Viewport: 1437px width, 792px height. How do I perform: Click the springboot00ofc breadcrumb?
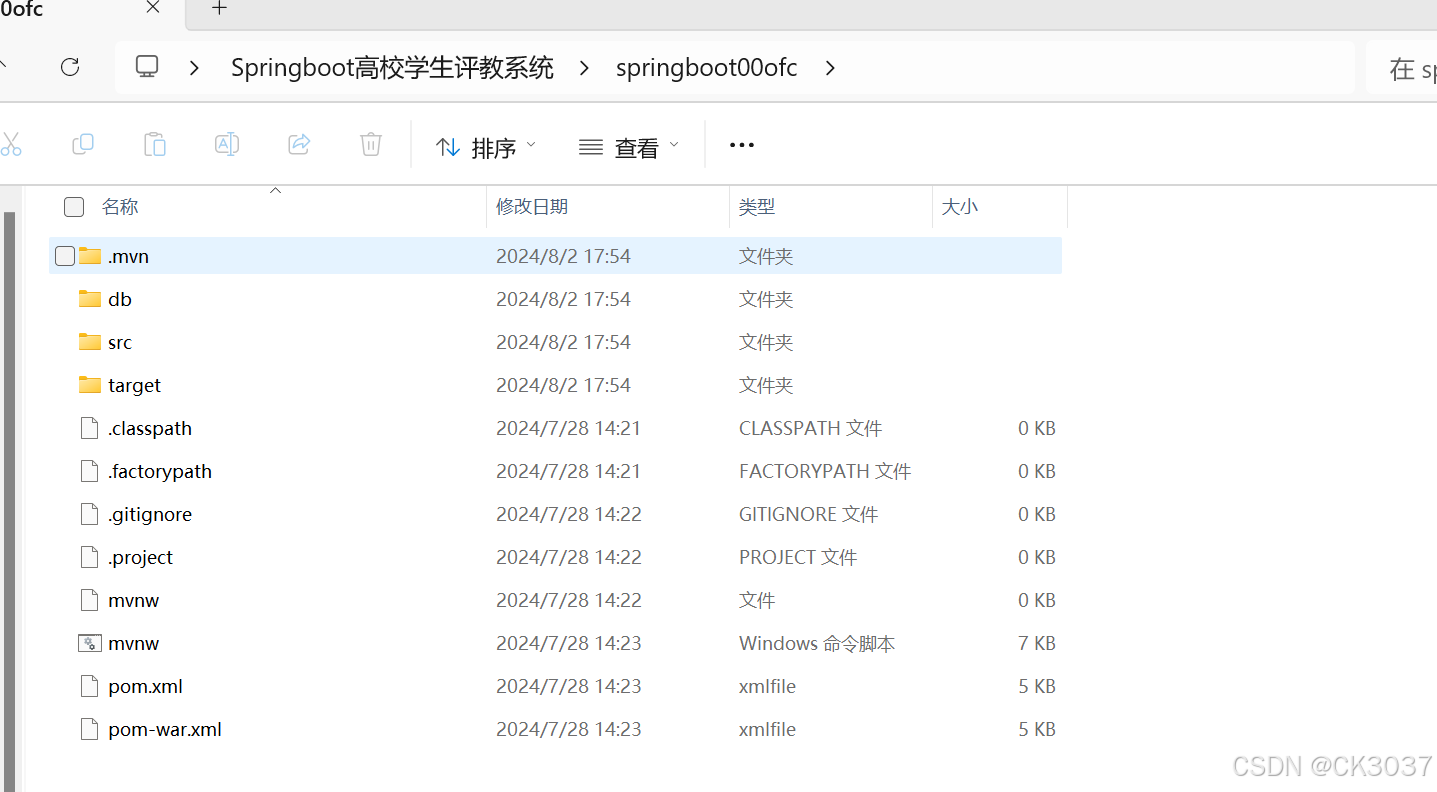[x=706, y=67]
